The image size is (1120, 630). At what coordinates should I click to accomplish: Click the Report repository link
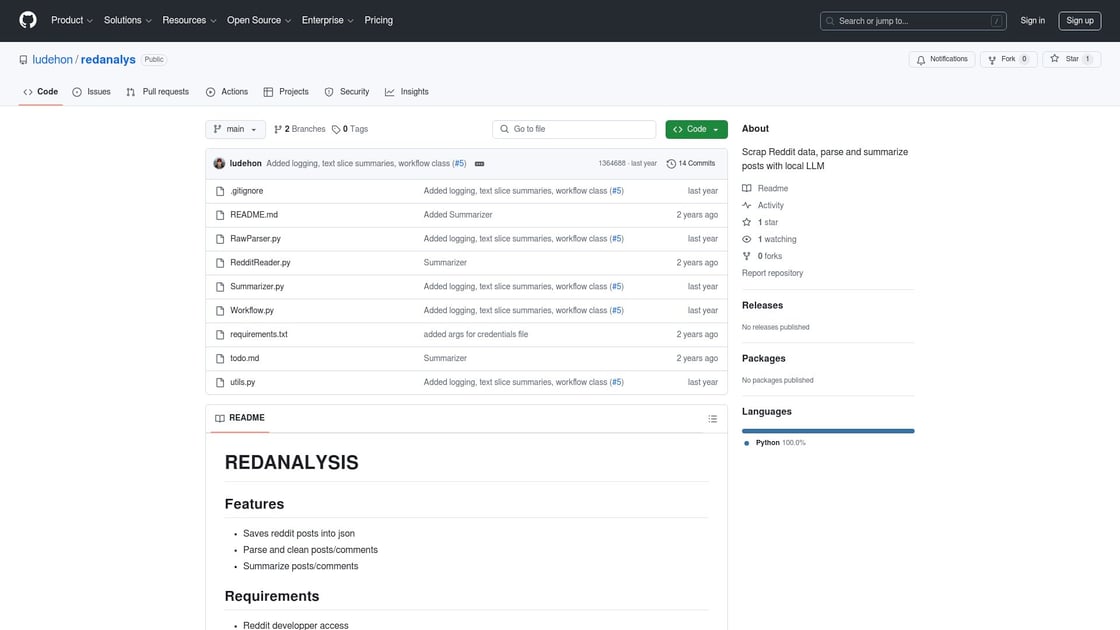click(772, 273)
